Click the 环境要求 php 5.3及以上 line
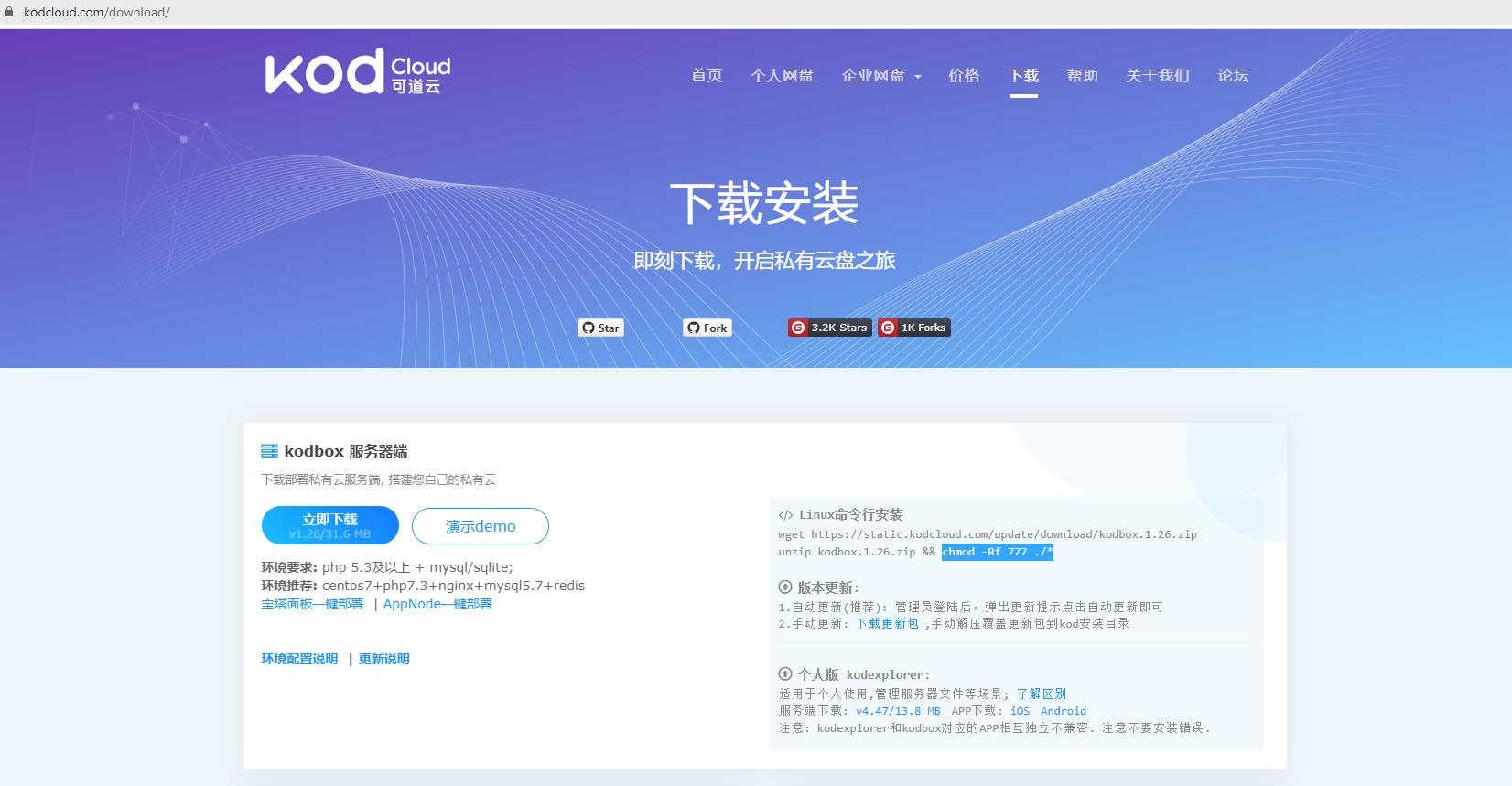The width and height of the screenshot is (1512, 786). click(x=387, y=567)
